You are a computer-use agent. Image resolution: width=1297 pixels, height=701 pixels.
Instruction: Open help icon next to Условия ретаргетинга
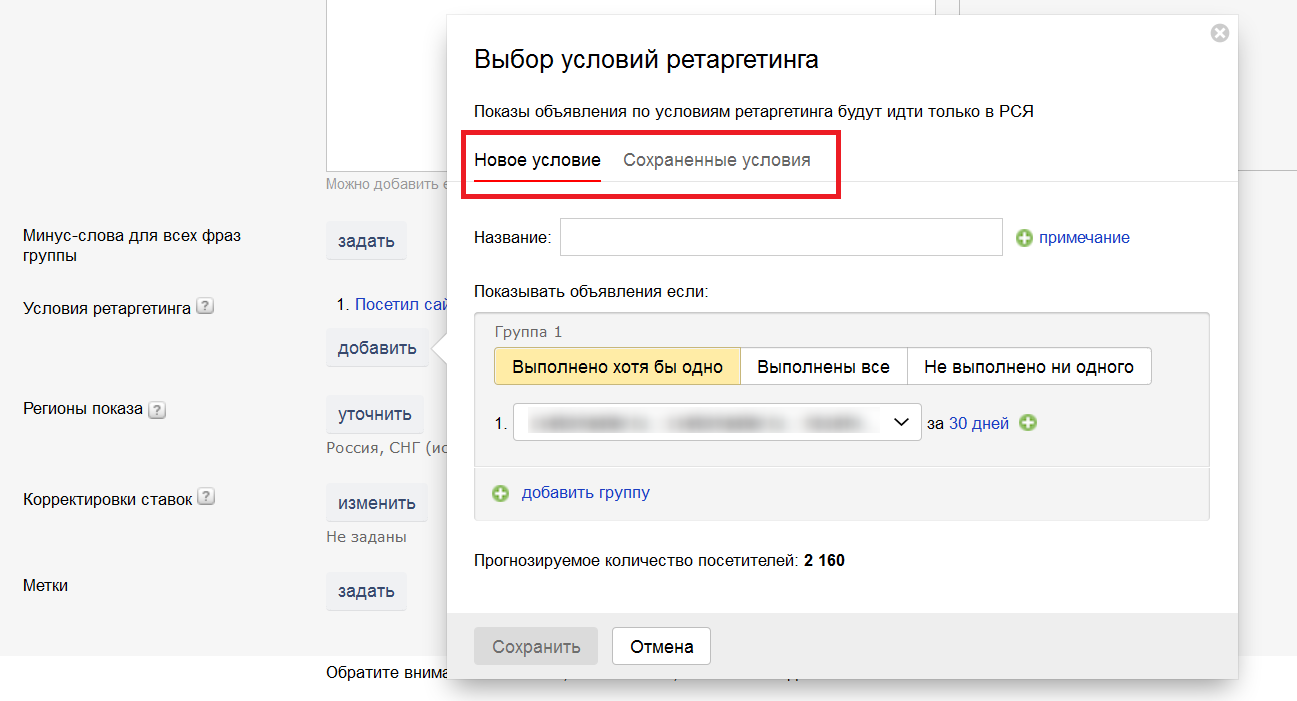point(205,307)
